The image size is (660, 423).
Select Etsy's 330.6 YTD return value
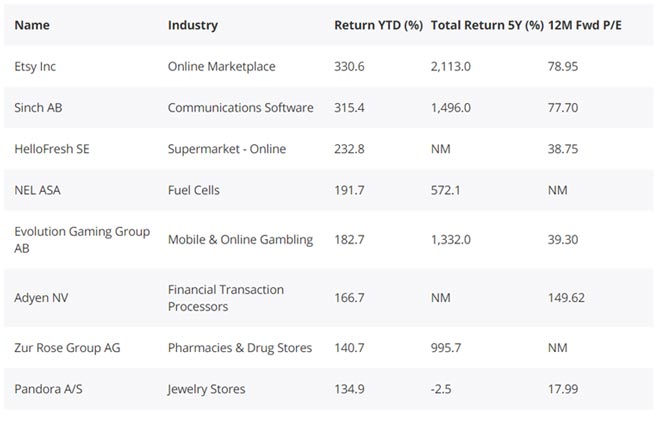click(x=349, y=67)
